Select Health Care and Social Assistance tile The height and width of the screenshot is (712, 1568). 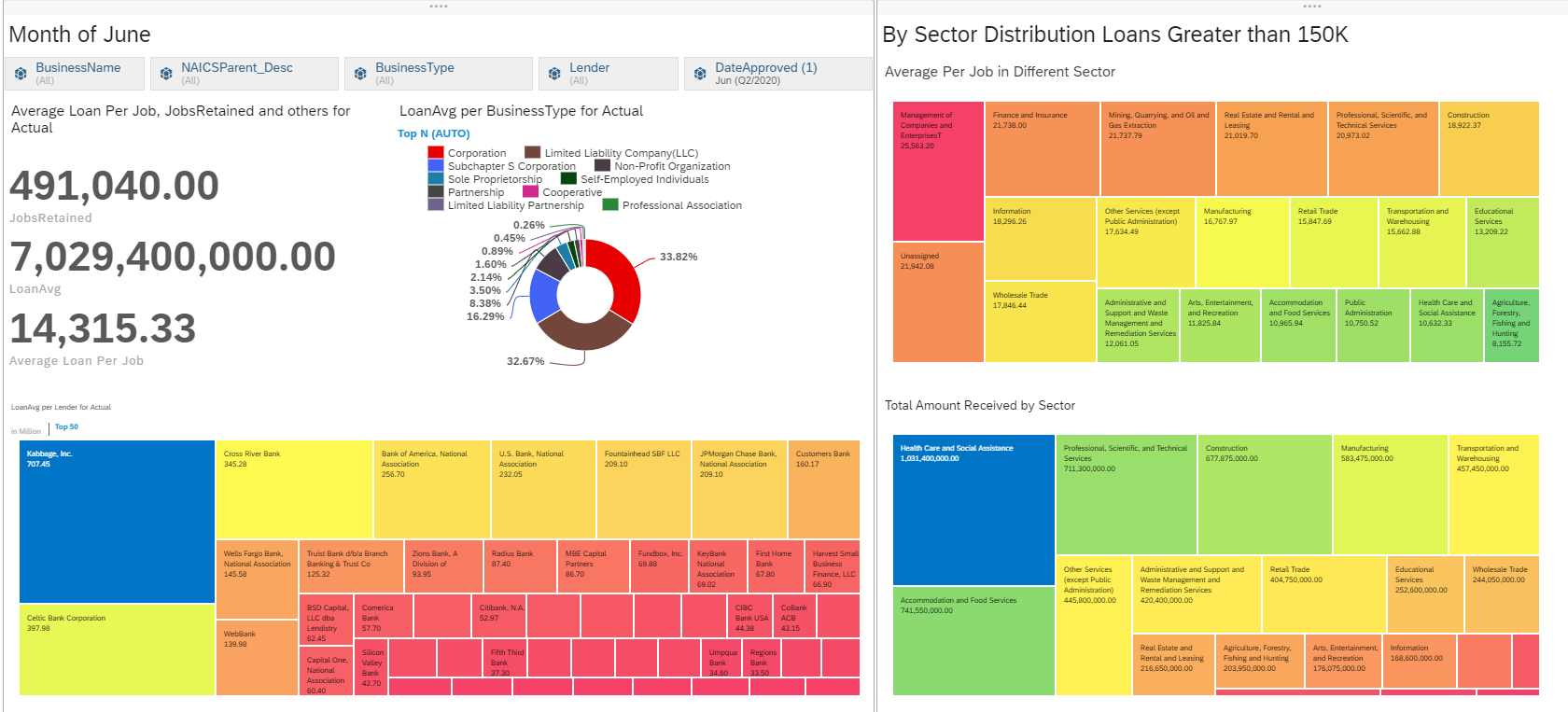coord(973,510)
